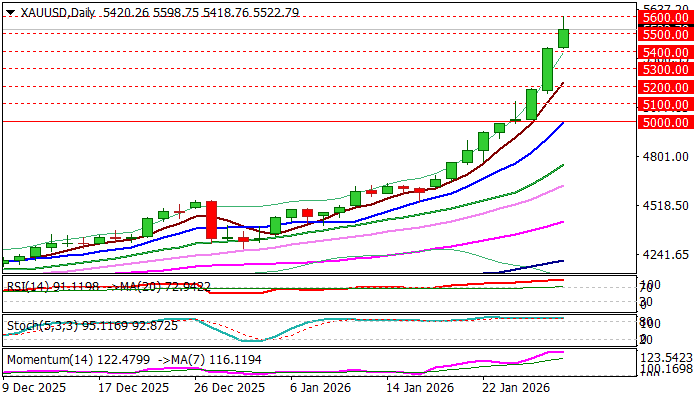Click the 5400.00 red price label
Image resolution: width=700 pixels, height=400 pixels.
pyautogui.click(x=667, y=52)
